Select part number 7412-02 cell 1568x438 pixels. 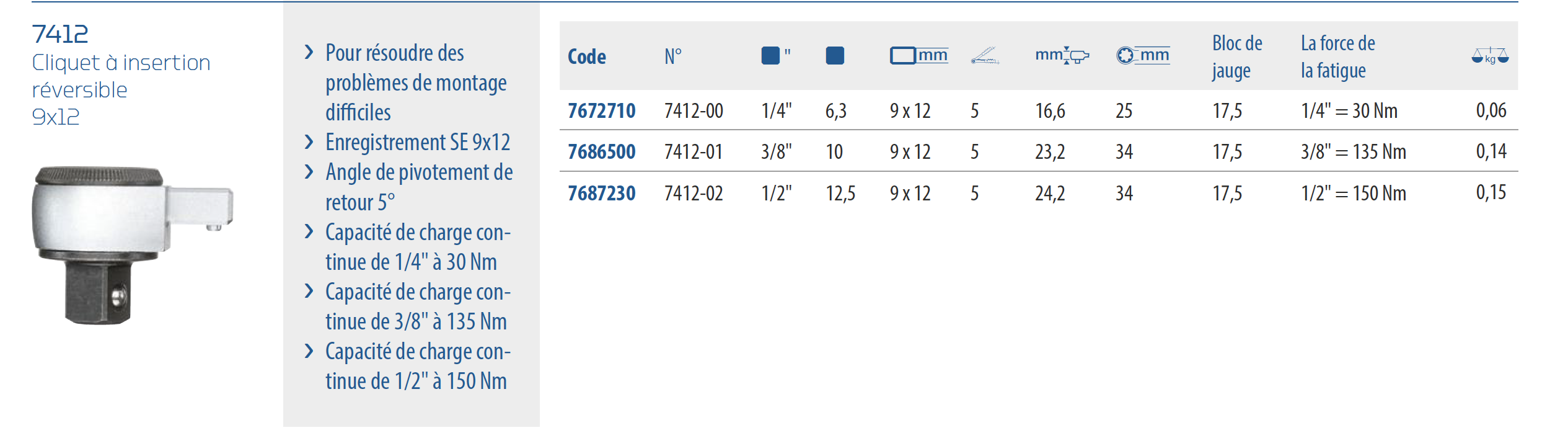click(694, 193)
